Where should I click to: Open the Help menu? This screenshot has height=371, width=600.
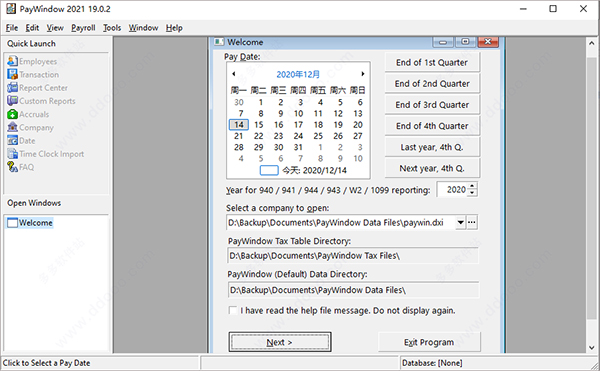[x=174, y=28]
